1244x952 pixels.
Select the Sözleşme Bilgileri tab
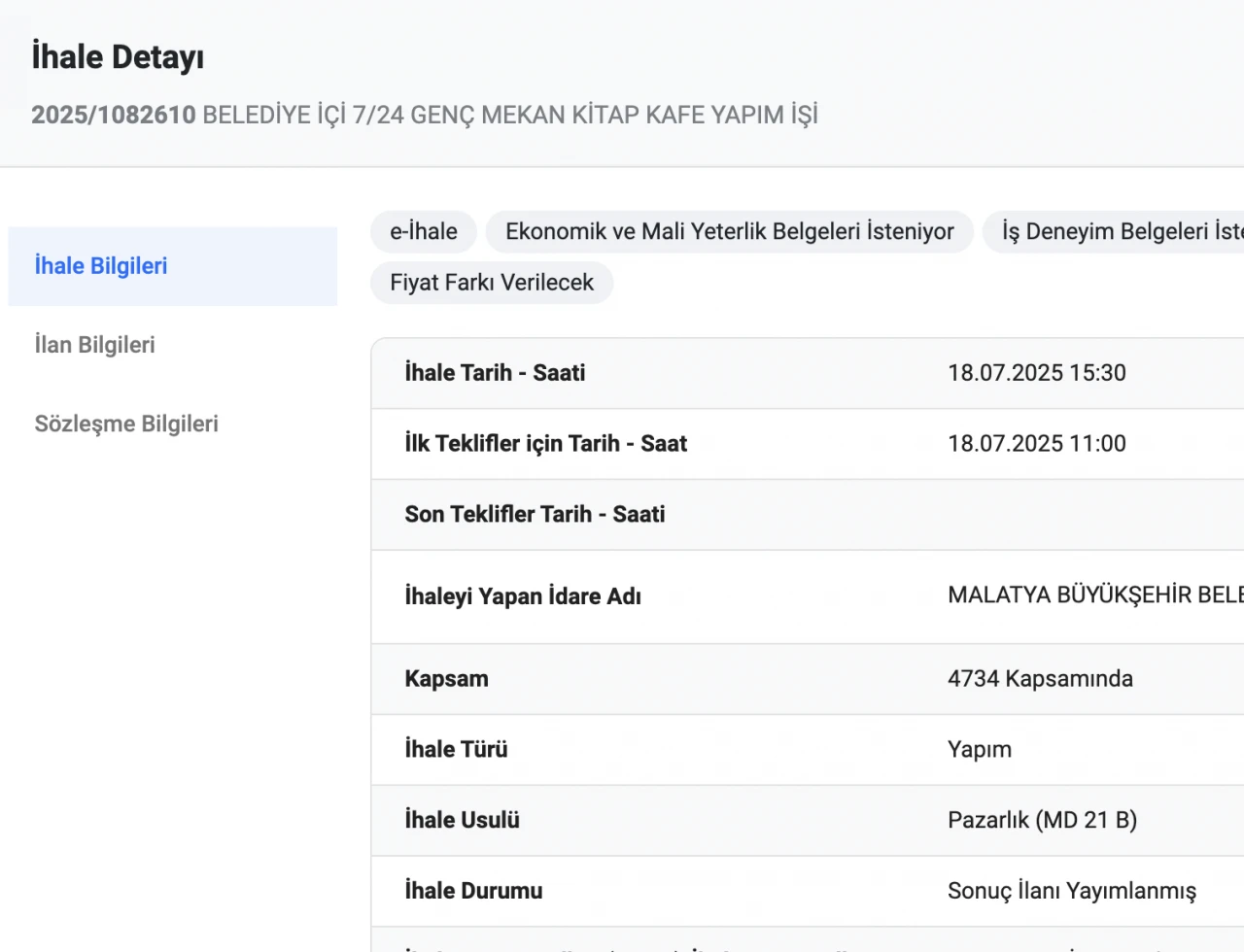(x=126, y=424)
